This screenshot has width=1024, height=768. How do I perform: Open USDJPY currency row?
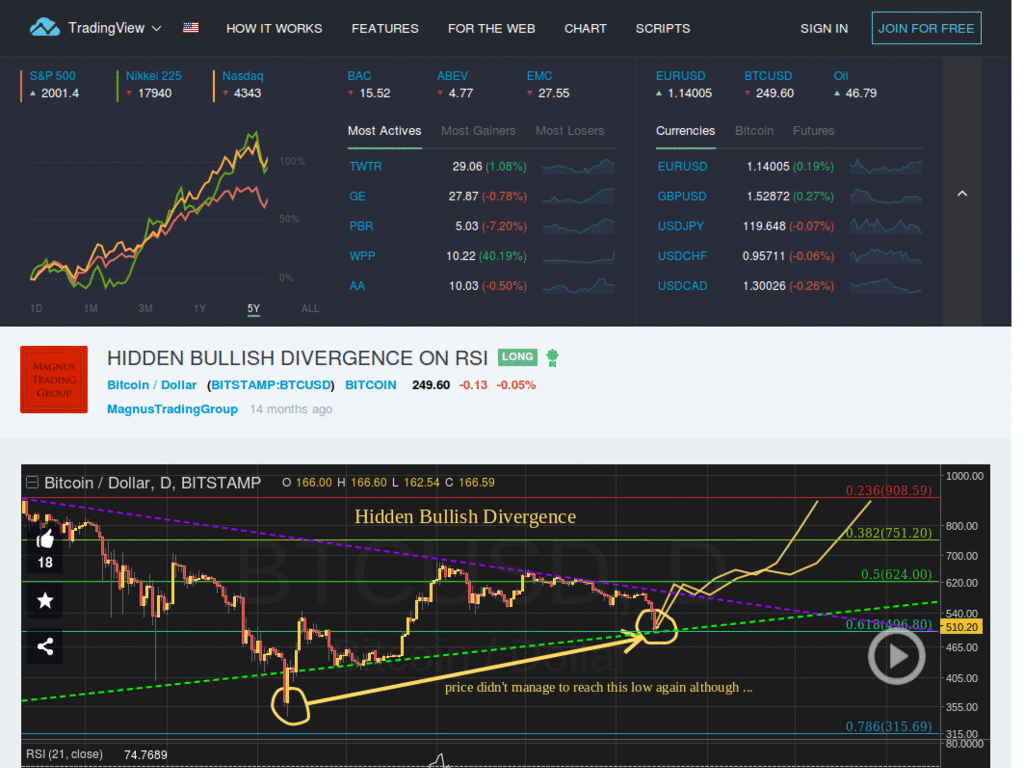click(x=790, y=227)
